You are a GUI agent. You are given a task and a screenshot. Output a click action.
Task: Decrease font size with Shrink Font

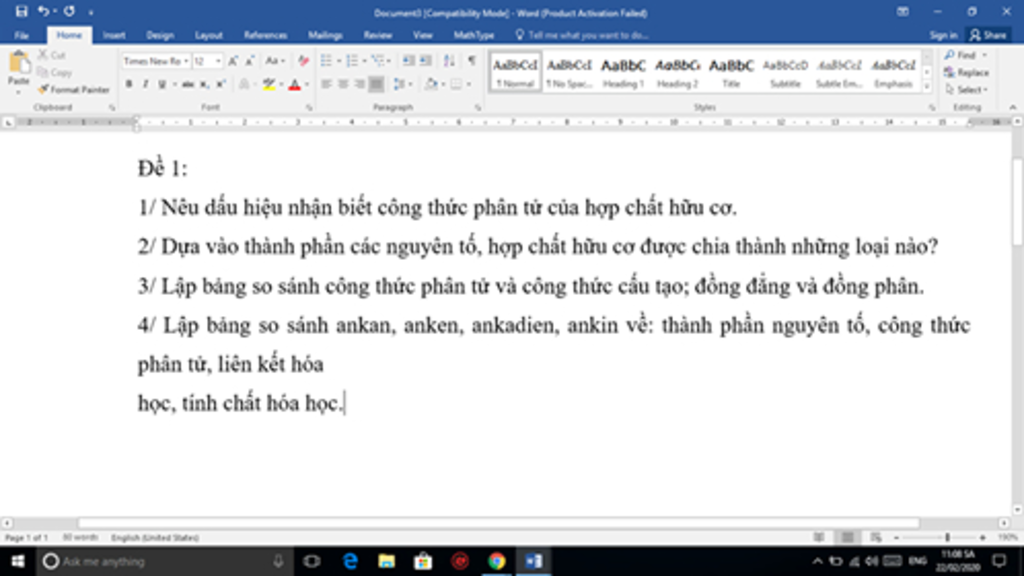click(x=249, y=61)
